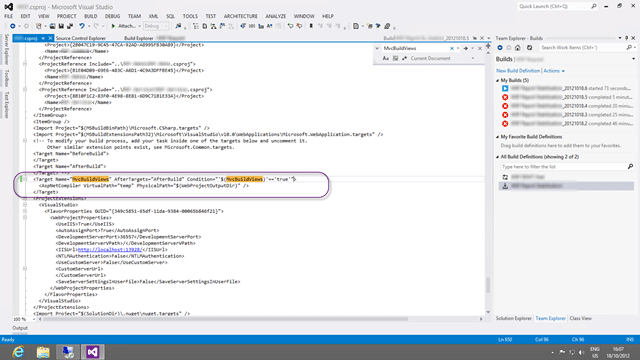Click the highlighted build definition download icon
Viewport: 640px width, 360px height.
point(505,186)
